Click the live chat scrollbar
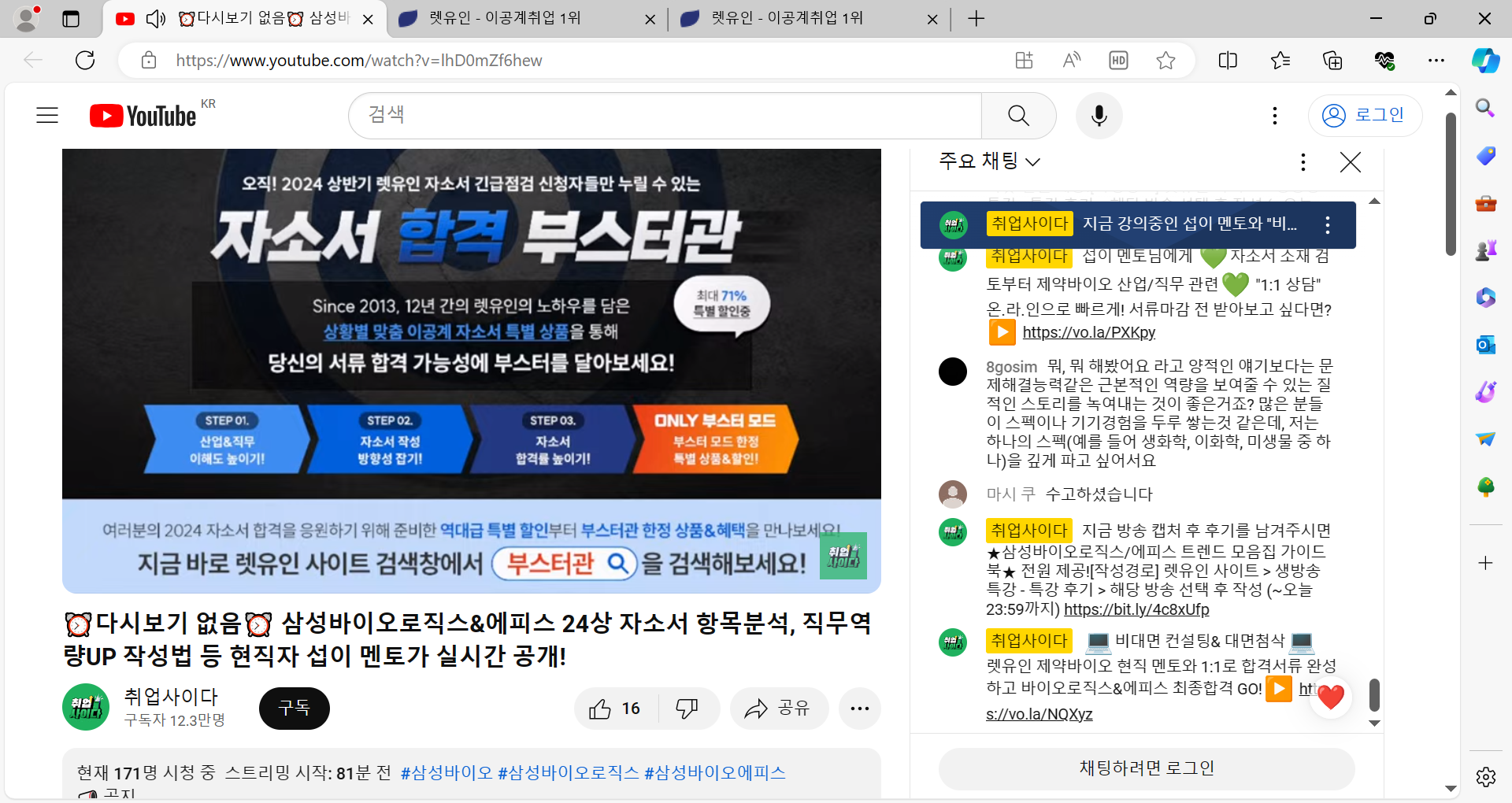 click(1374, 695)
